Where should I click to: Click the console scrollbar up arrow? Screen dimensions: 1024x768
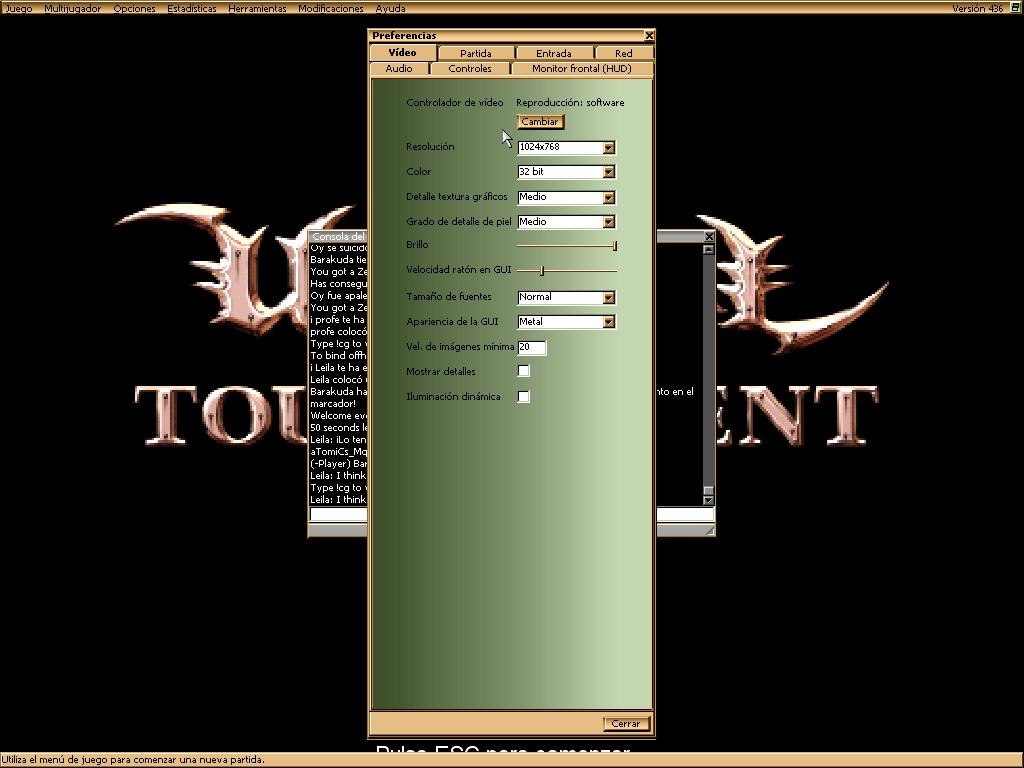click(x=709, y=249)
